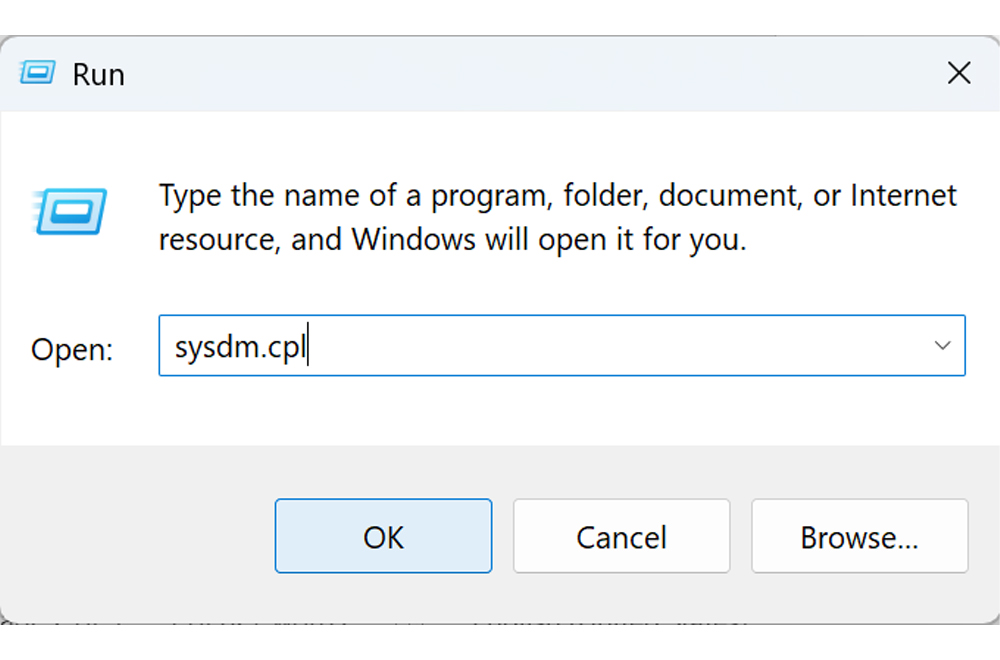Click the "Open:" label
This screenshot has height=660, width=1000.
point(72,349)
